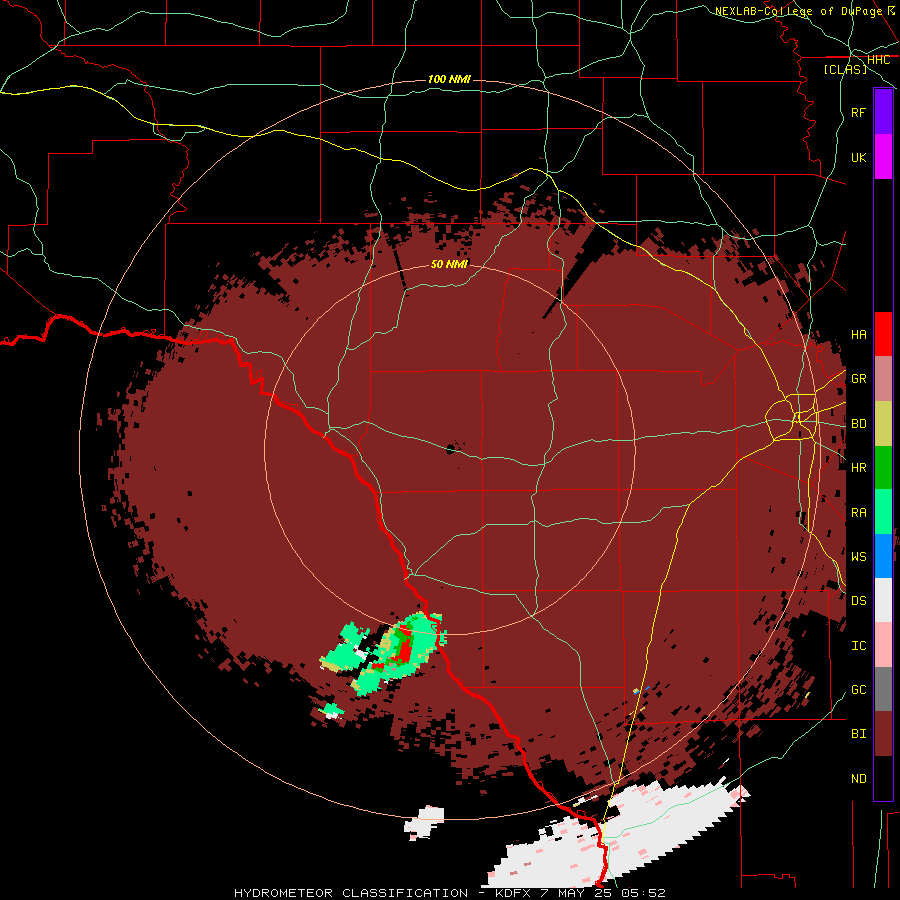Click the [CLAS] units label
The image size is (900, 900).
pos(845,69)
